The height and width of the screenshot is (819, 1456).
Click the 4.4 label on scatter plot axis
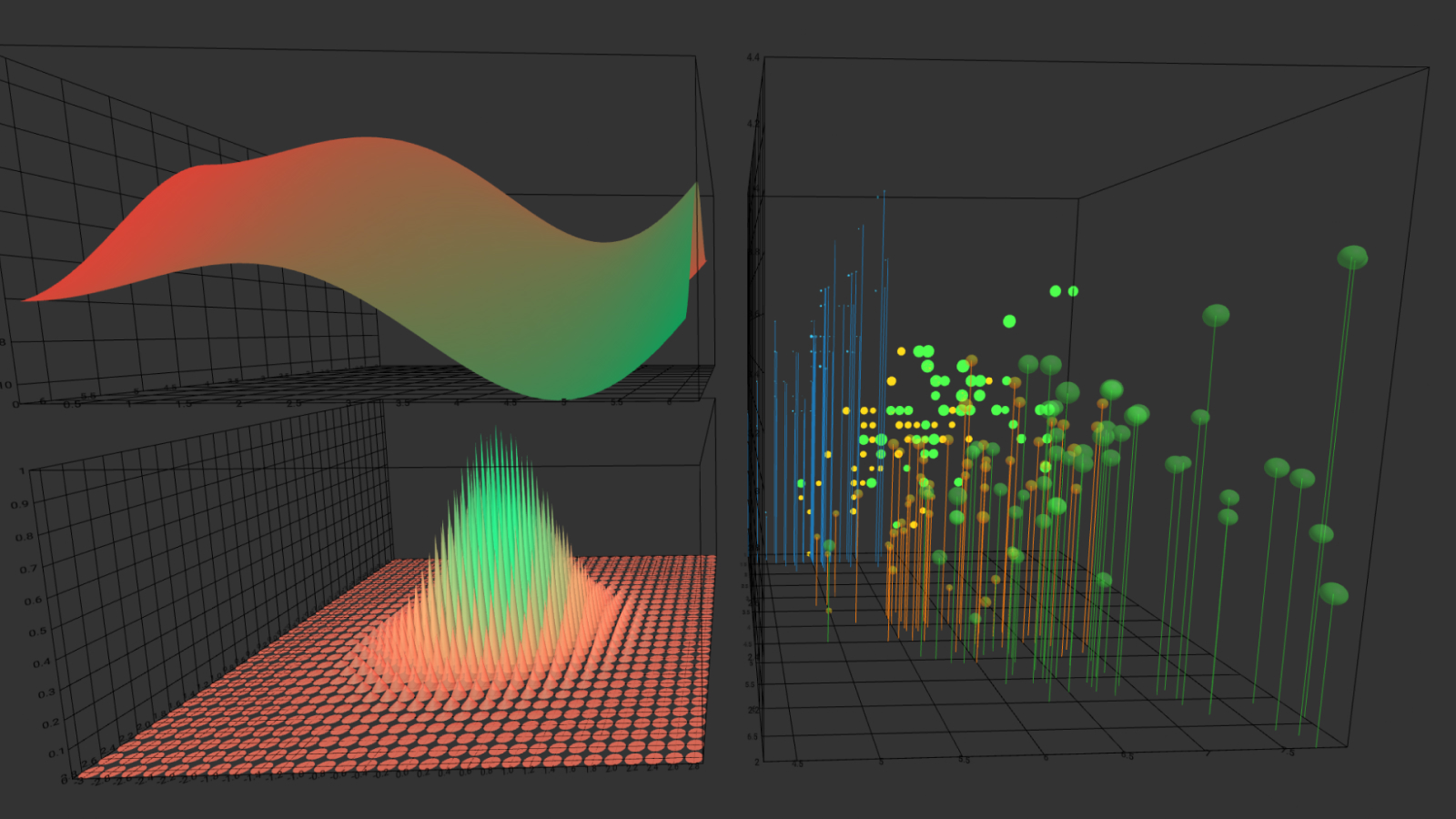[753, 57]
